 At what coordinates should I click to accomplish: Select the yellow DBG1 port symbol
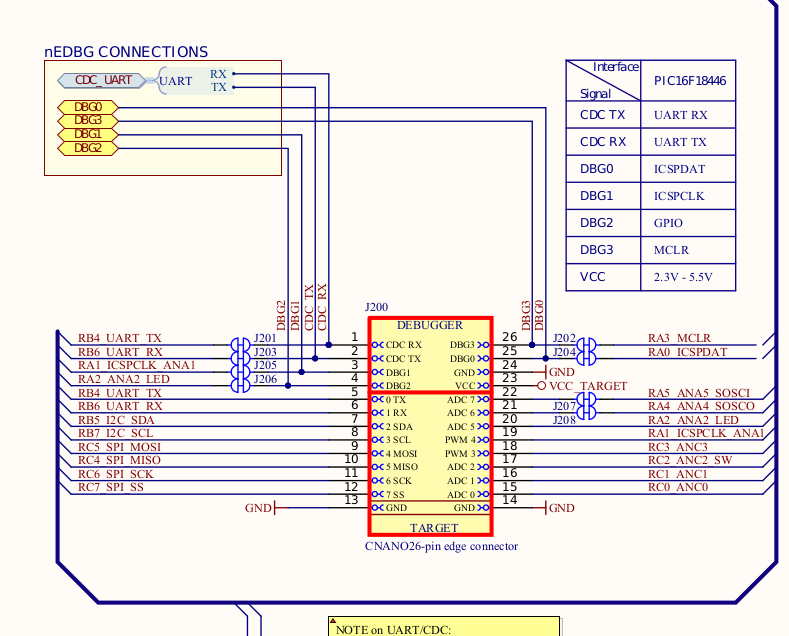pos(88,134)
